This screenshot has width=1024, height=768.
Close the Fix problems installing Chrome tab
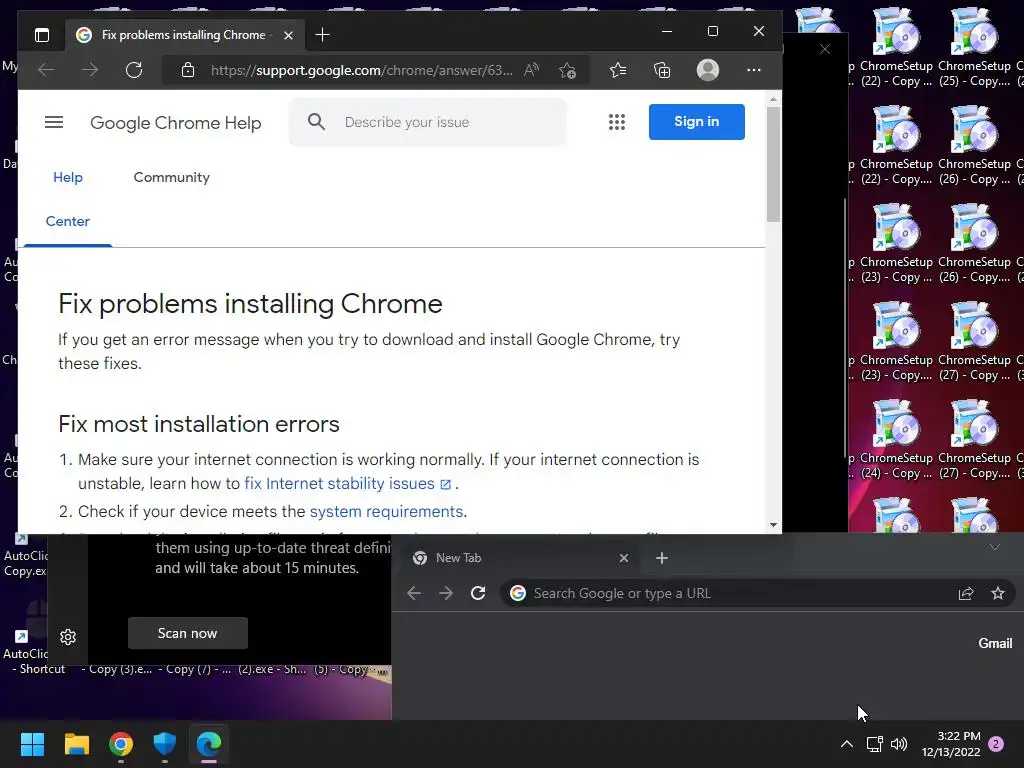point(289,35)
